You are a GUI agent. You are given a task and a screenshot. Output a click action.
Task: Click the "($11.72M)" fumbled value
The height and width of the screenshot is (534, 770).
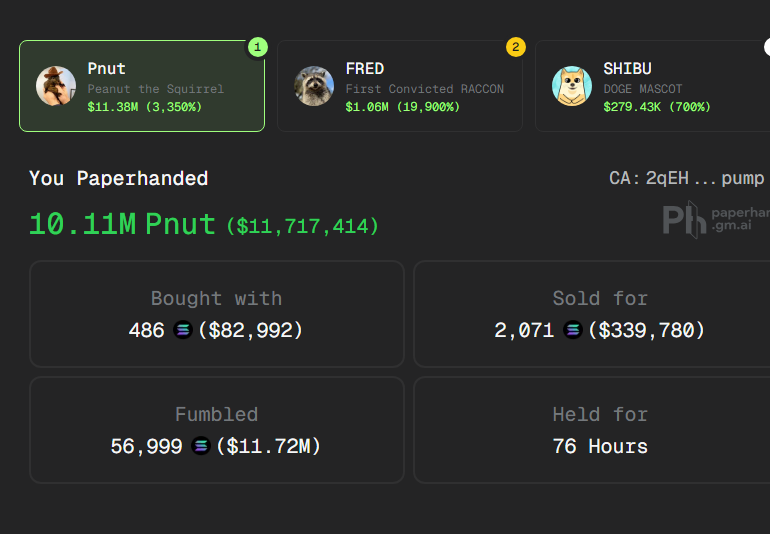coord(268,447)
